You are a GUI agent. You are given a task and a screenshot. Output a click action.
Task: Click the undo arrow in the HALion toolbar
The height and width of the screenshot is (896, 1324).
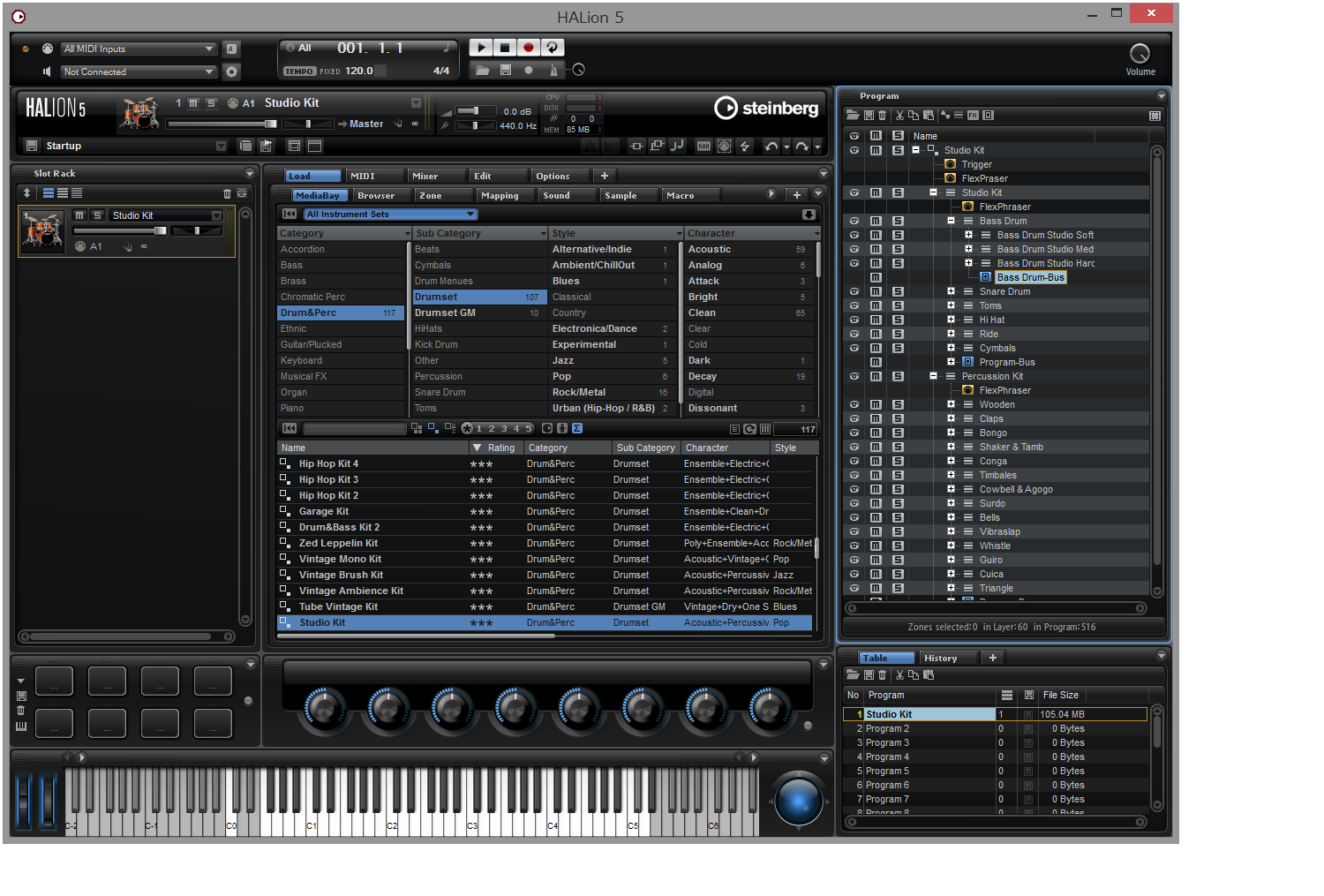coord(771,147)
